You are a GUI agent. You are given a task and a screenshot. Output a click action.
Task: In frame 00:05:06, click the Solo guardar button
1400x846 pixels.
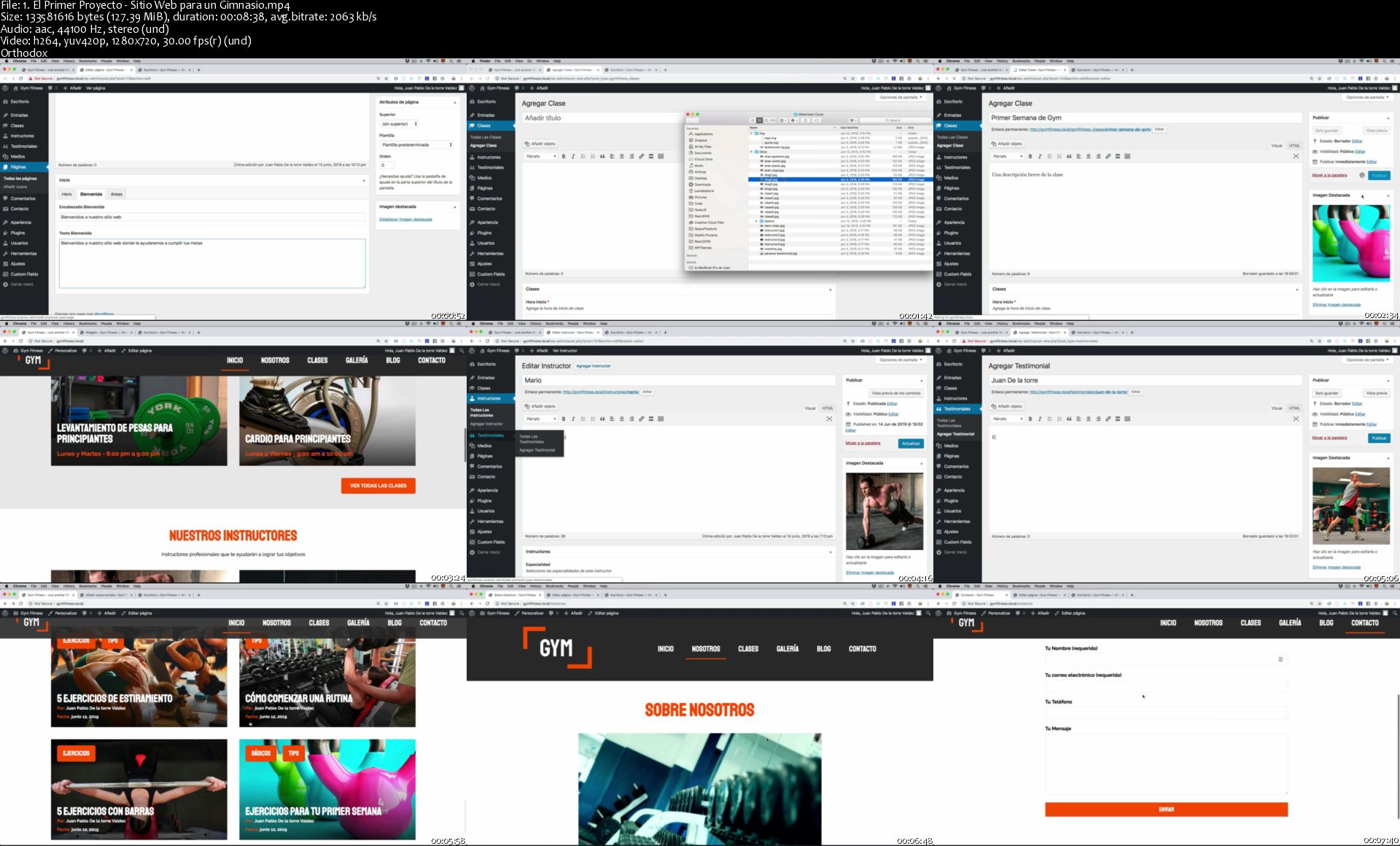click(x=1326, y=393)
